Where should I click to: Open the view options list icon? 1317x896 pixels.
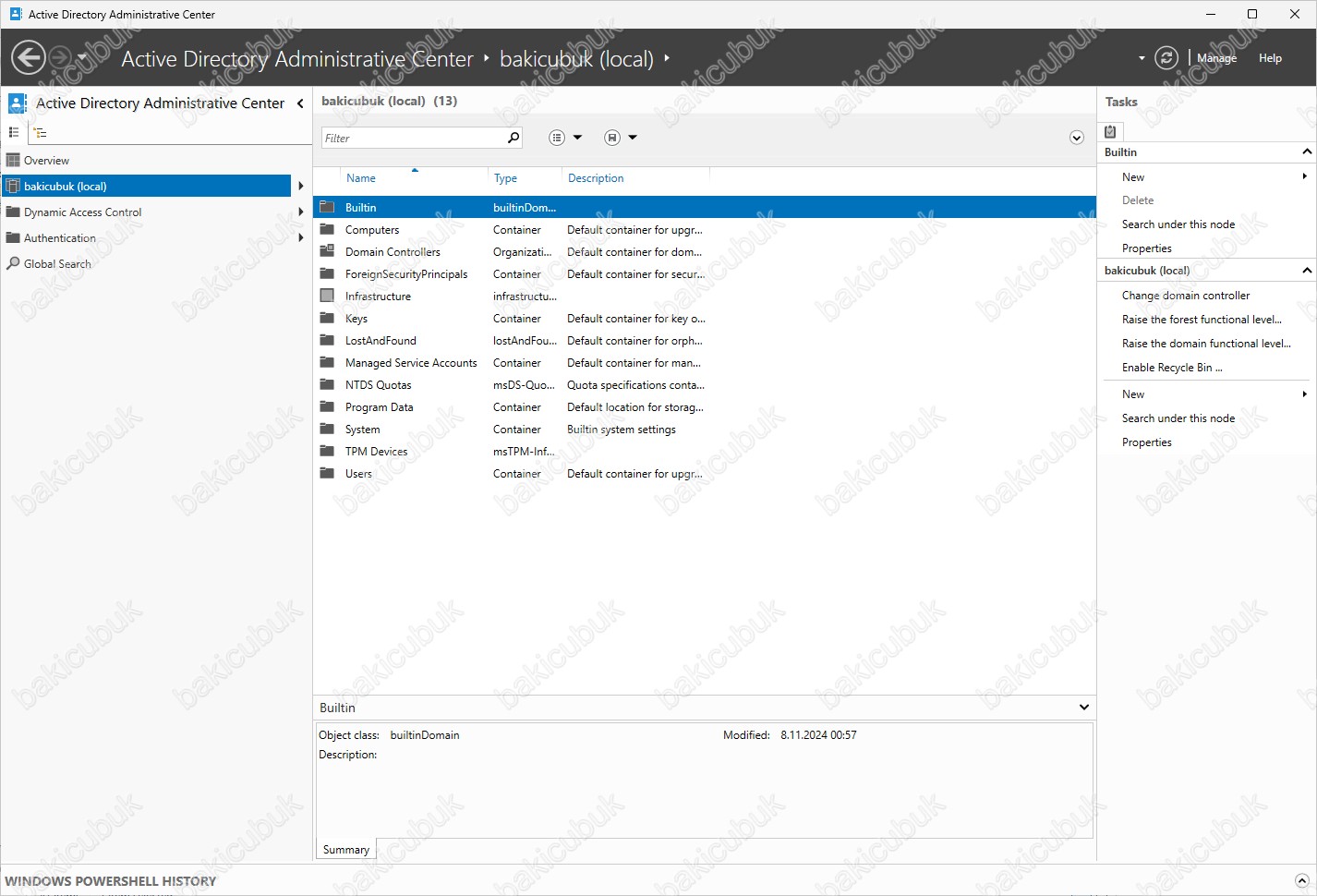click(557, 138)
